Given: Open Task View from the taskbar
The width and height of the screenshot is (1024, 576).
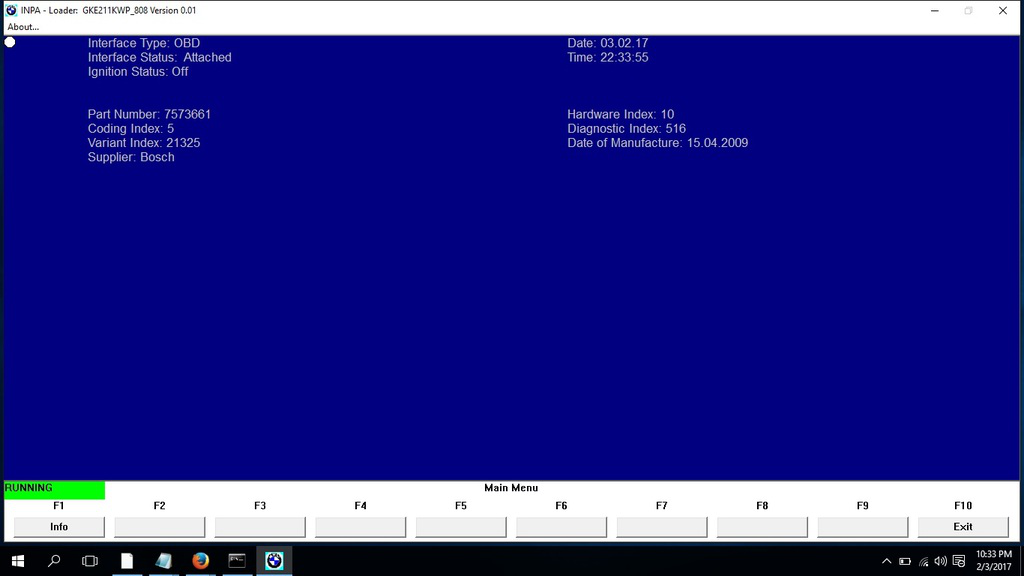Looking at the screenshot, I should tap(90, 561).
